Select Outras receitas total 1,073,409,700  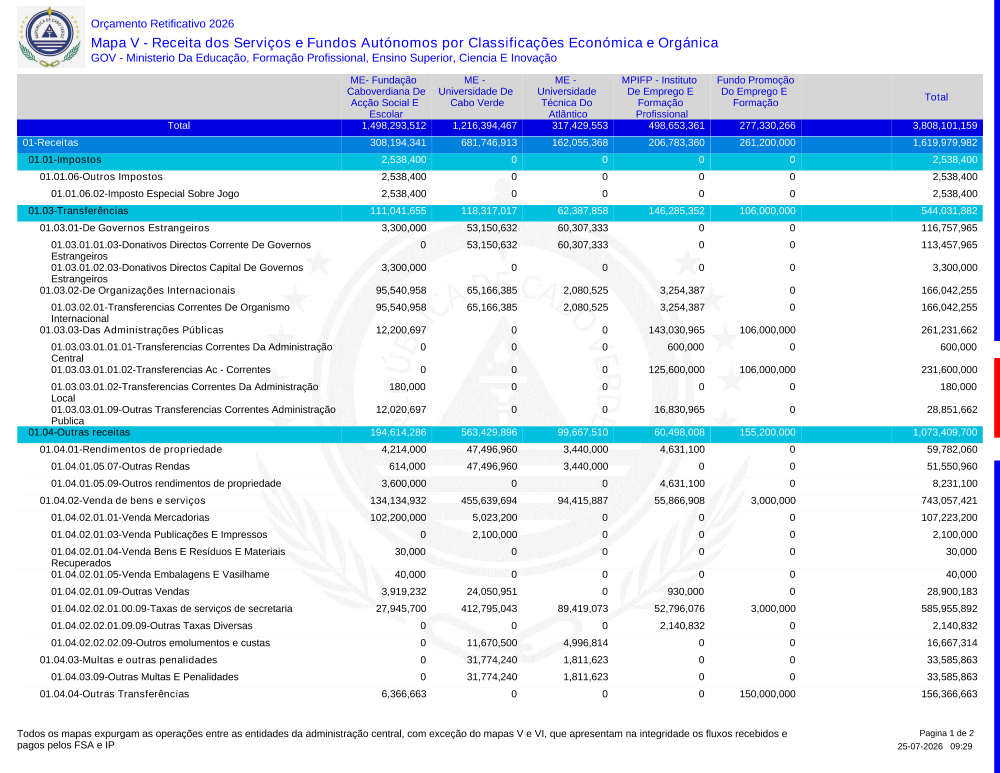click(945, 432)
